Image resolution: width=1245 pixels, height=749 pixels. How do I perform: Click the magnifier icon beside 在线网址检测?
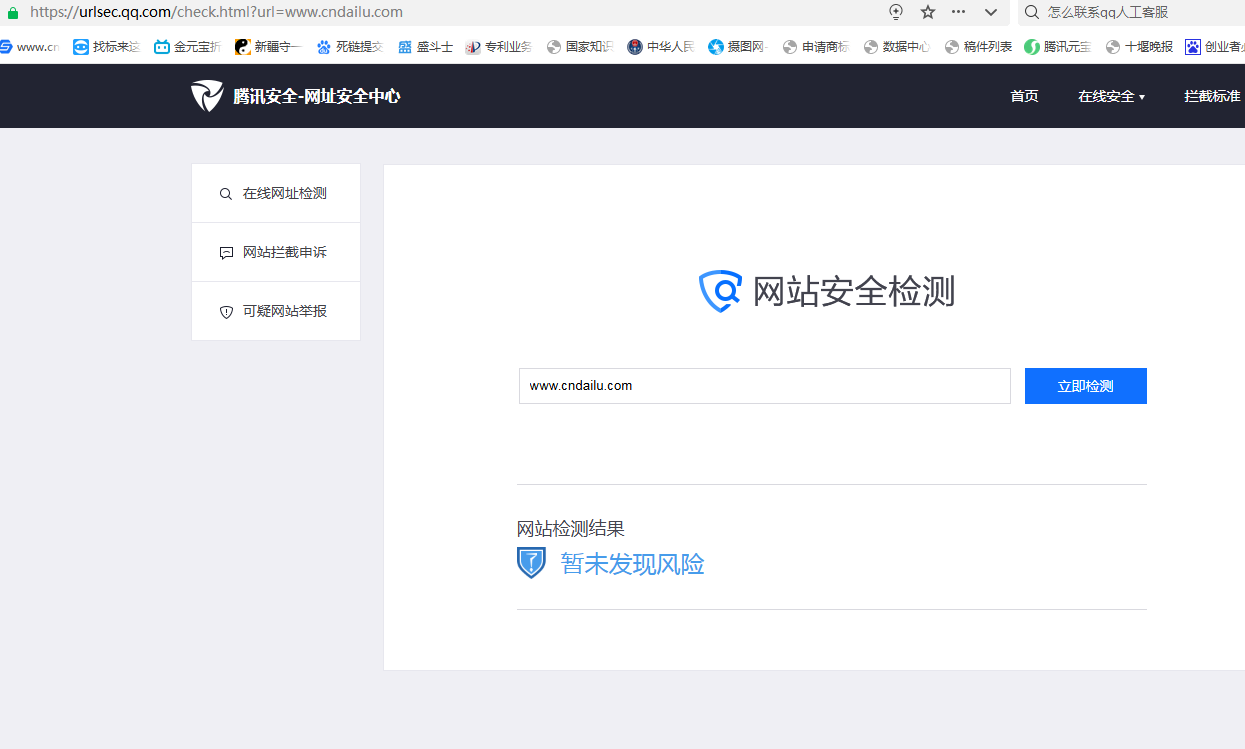pos(226,194)
